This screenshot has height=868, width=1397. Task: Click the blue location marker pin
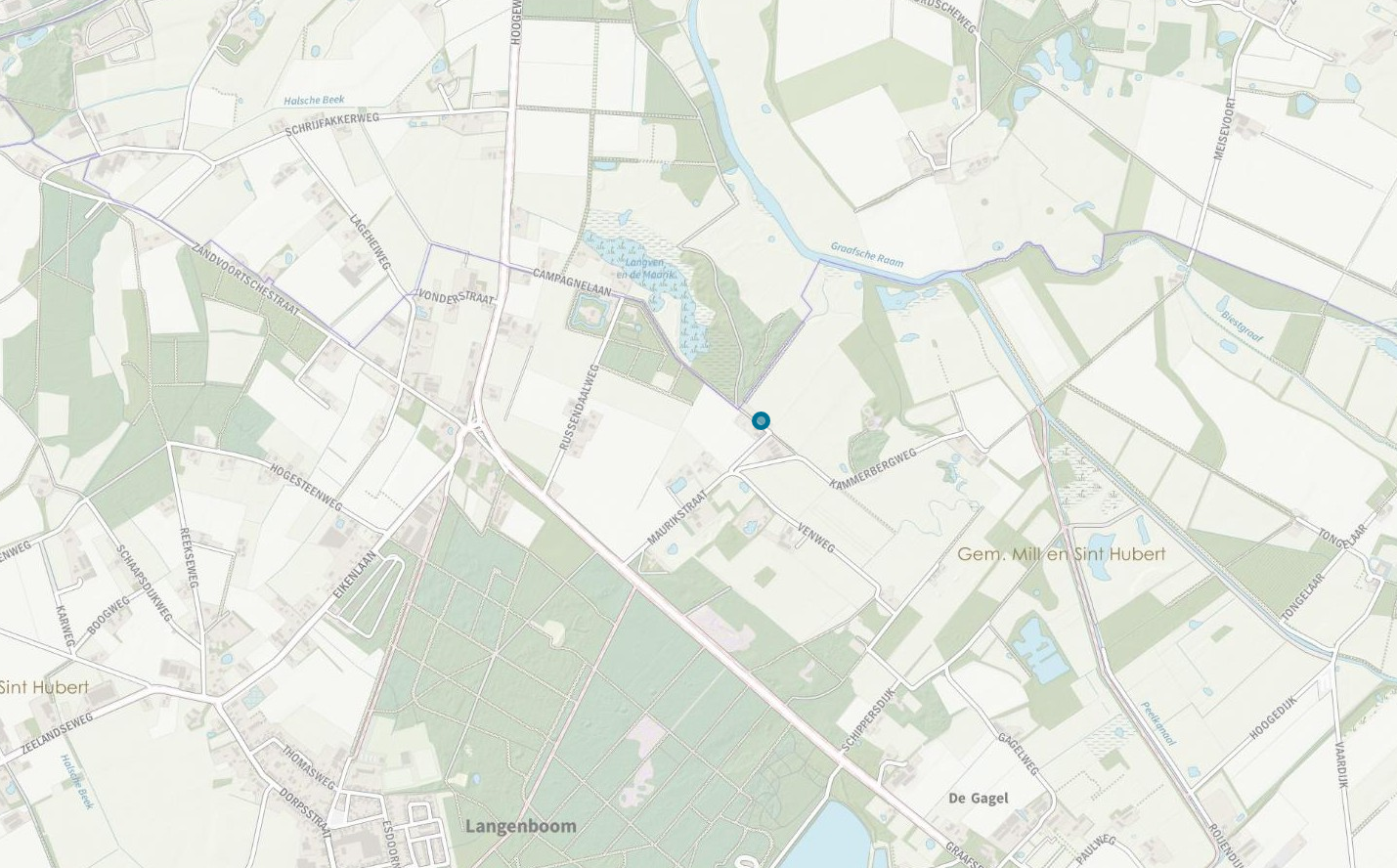click(761, 421)
